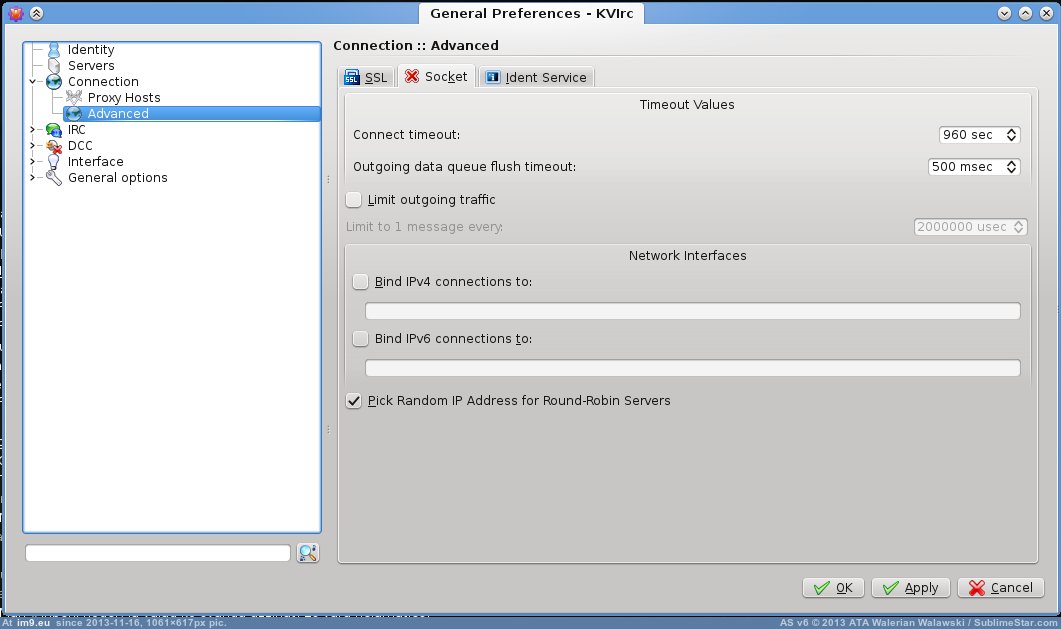This screenshot has height=629, width=1061.
Task: Collapse the Connection tree node
Action: click(32, 81)
